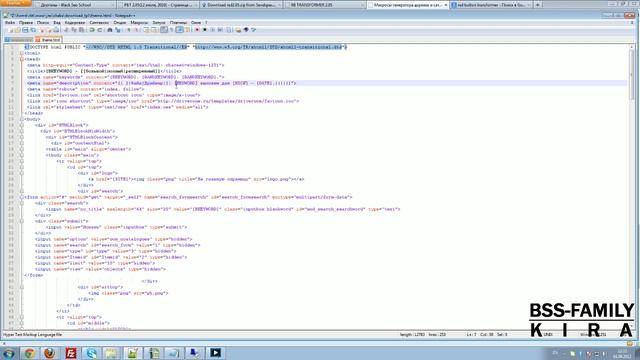Open the Запуск menu
Screen dimensions: 640x360
(159, 22)
